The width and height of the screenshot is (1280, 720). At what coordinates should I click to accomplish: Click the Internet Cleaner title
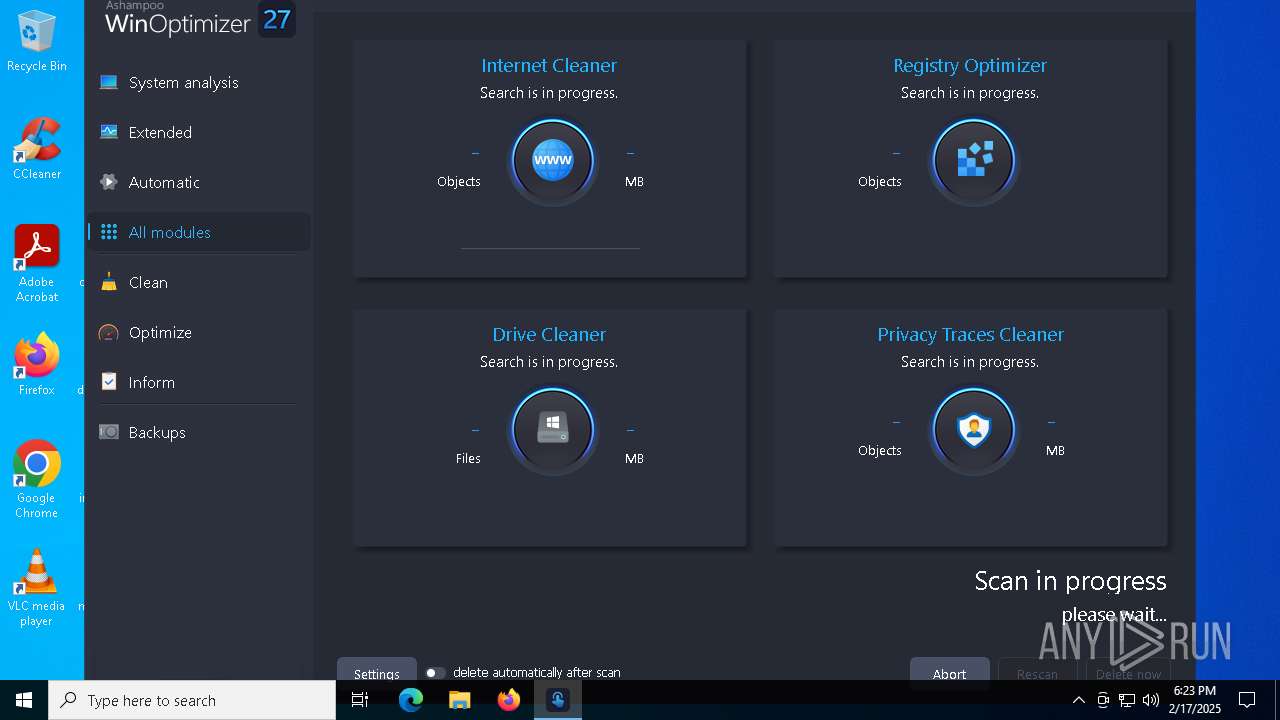click(549, 65)
